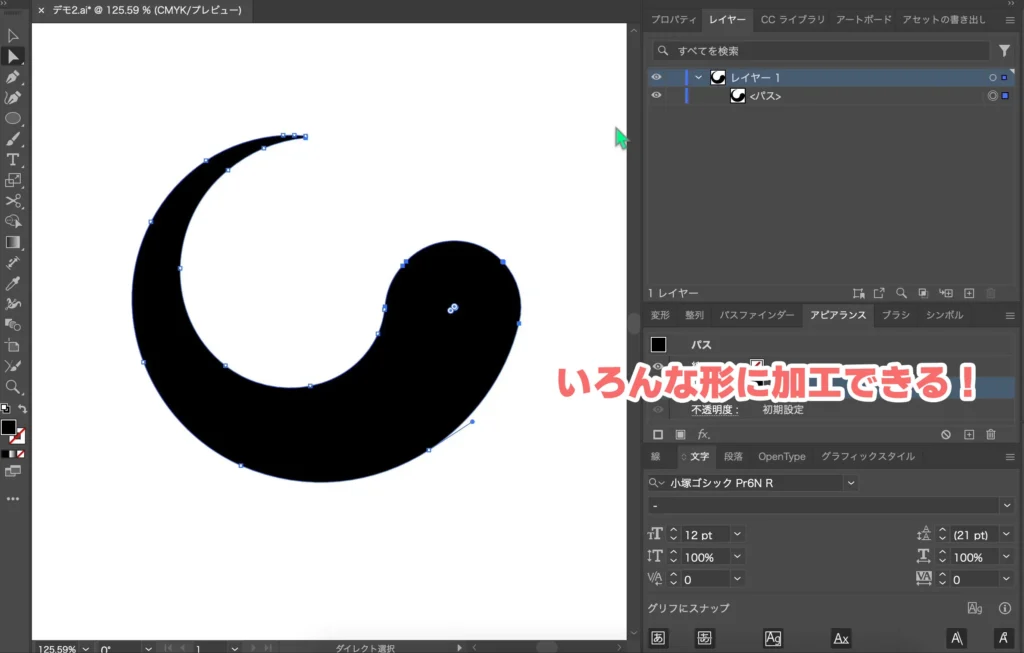This screenshot has height=653, width=1024.
Task: Toggle the eye next to 不透明度 in Appearance
Action: coord(656,409)
